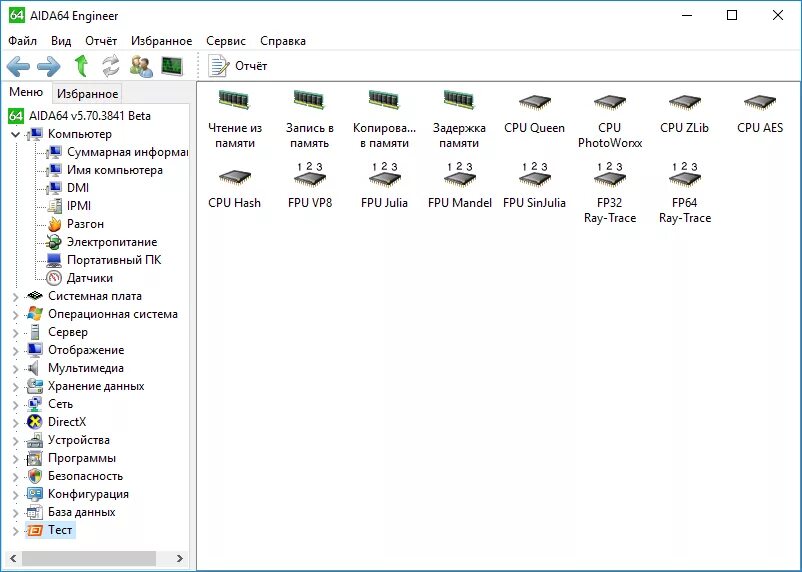Open the Задержка памяти benchmark
Image resolution: width=802 pixels, height=572 pixels.
[x=459, y=119]
